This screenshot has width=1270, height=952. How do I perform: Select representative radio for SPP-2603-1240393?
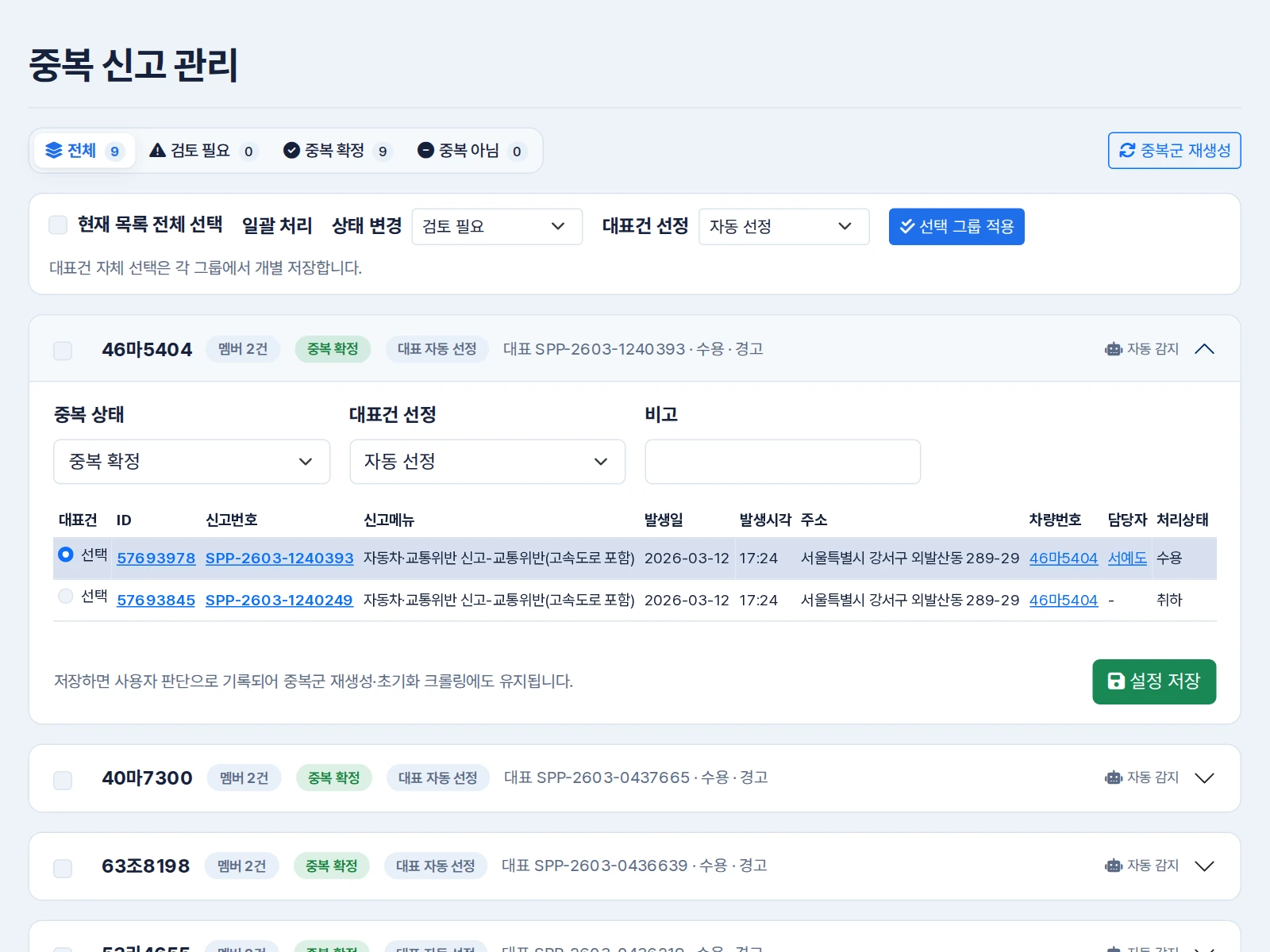tap(66, 555)
